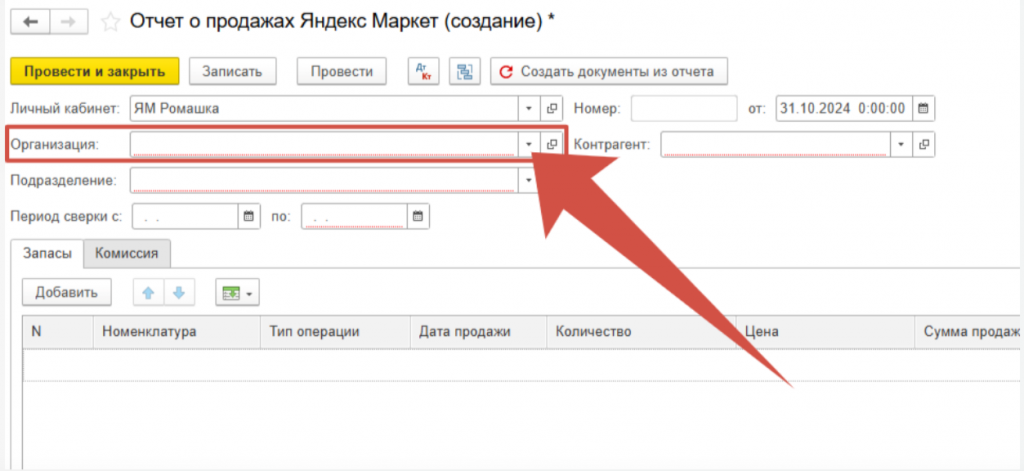Select the Запасы tab

coord(48,254)
